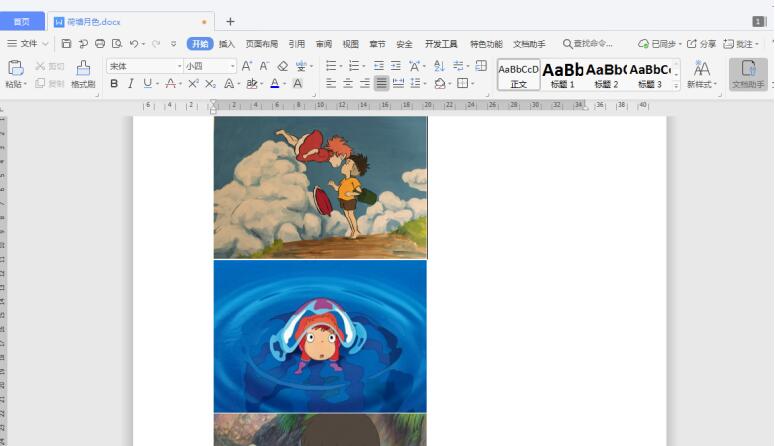
Task: Click the shading fill color bucket
Action: [440, 84]
